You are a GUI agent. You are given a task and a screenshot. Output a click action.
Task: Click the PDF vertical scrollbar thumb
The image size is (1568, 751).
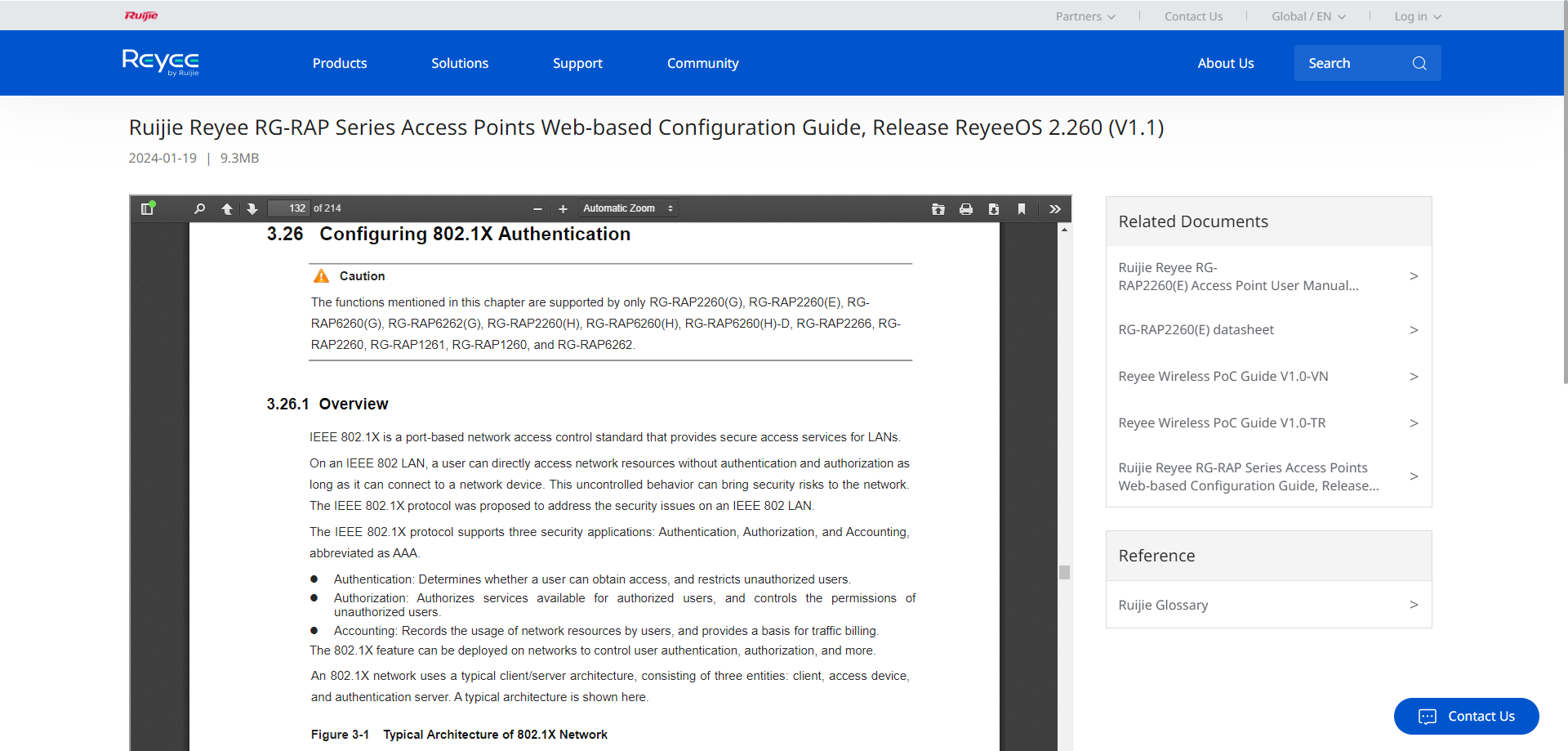point(1064,572)
